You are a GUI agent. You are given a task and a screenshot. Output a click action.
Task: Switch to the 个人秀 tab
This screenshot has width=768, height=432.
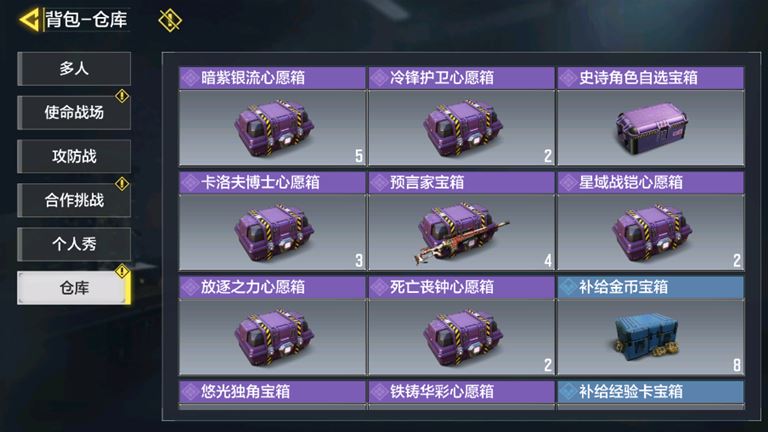click(x=74, y=244)
